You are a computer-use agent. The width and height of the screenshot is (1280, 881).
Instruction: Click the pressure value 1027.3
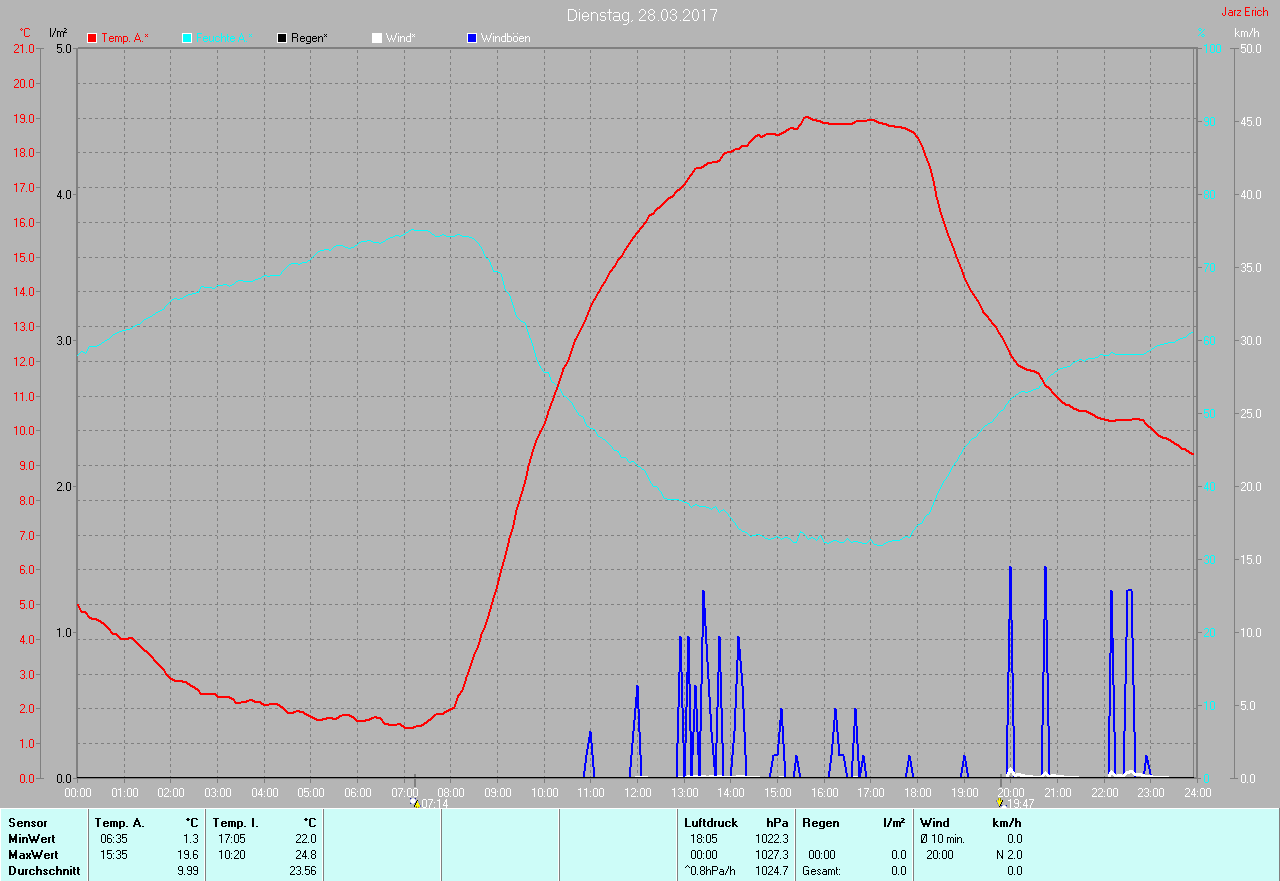click(x=771, y=855)
